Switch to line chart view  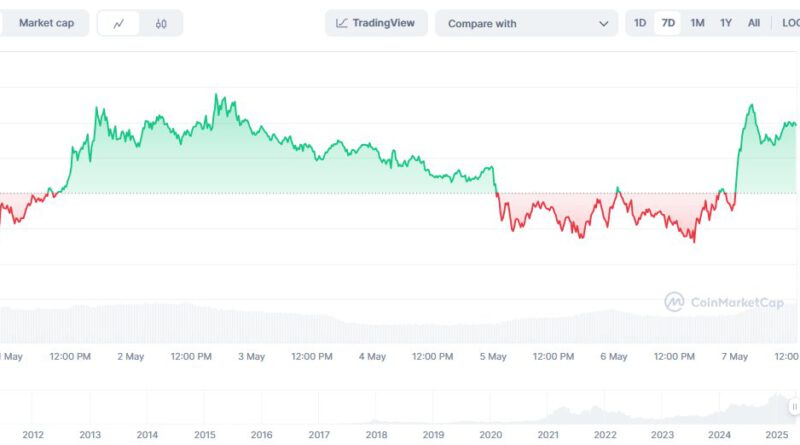pos(119,23)
